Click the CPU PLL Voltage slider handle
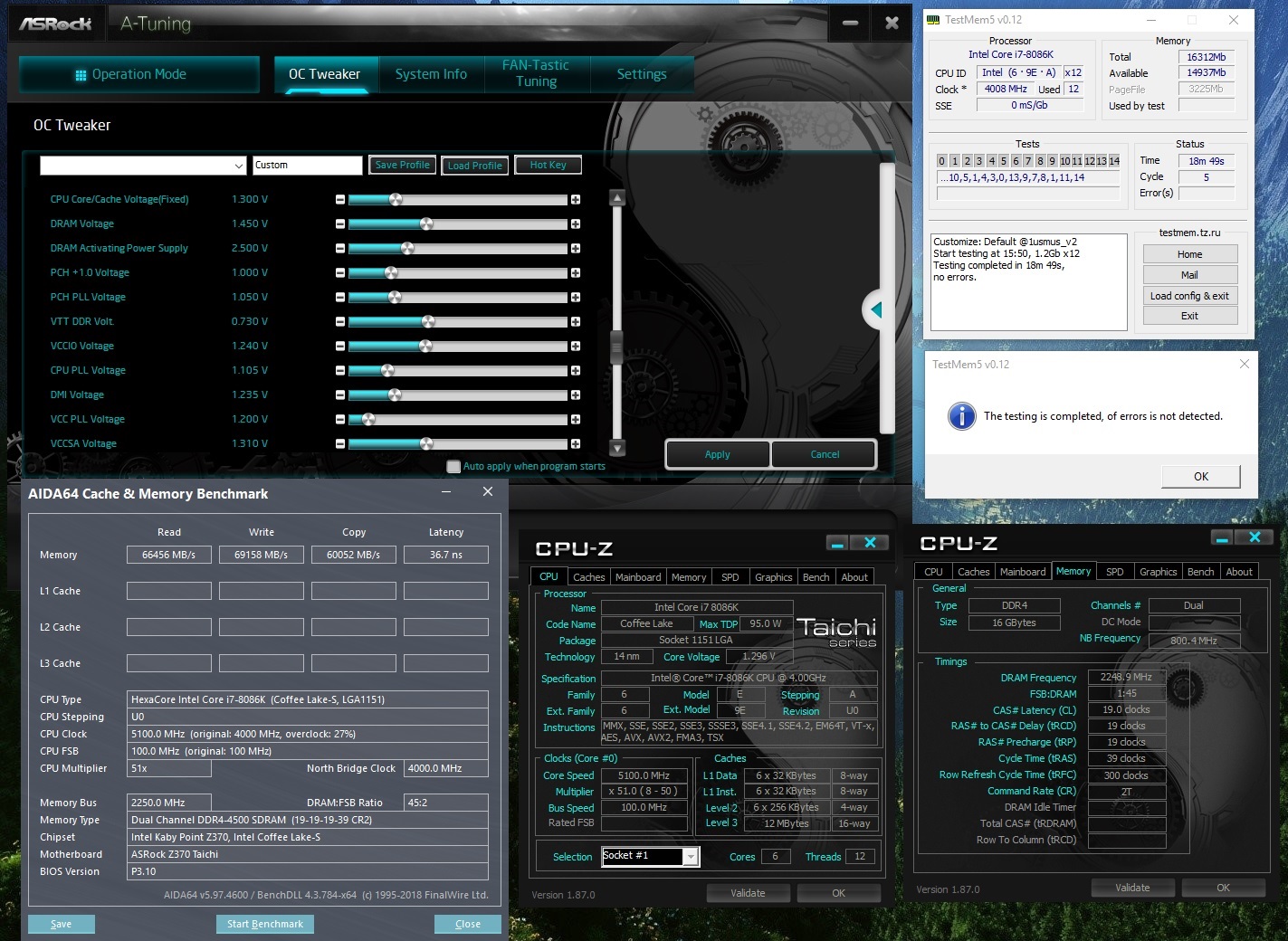 point(387,370)
